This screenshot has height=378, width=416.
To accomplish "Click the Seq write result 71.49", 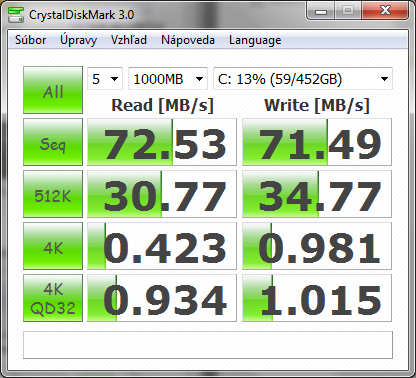I will click(317, 142).
